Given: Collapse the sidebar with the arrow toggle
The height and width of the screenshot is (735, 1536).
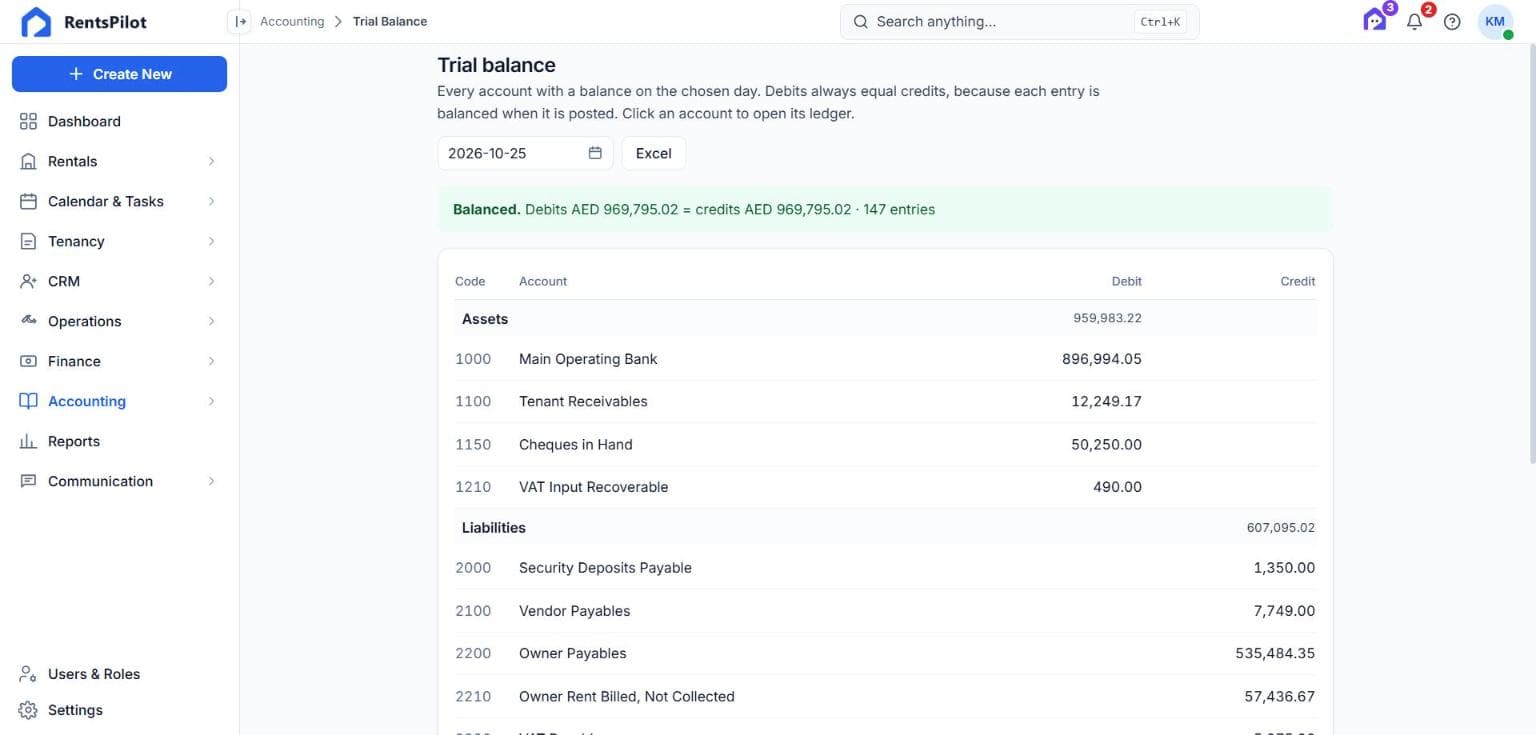Looking at the screenshot, I should pyautogui.click(x=239, y=21).
